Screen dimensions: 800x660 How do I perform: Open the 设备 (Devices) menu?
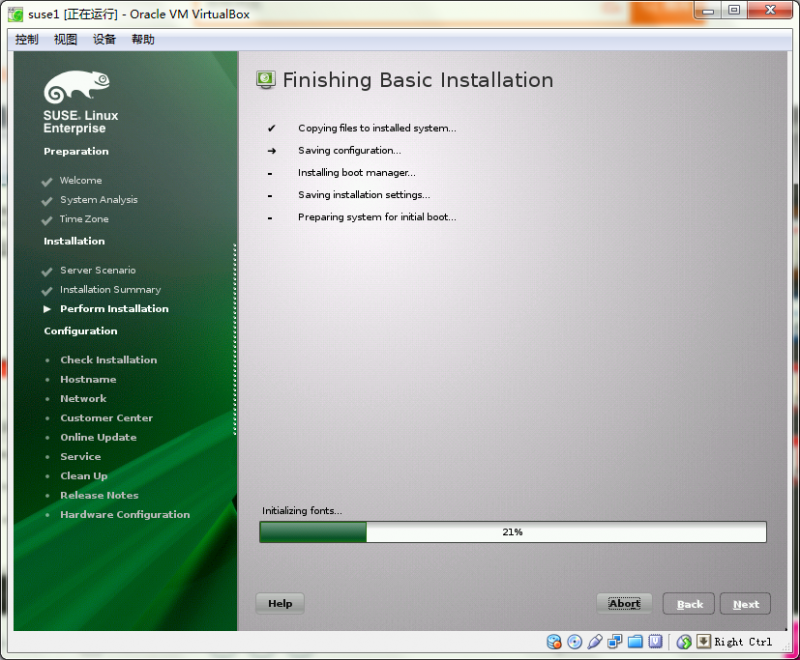click(103, 39)
